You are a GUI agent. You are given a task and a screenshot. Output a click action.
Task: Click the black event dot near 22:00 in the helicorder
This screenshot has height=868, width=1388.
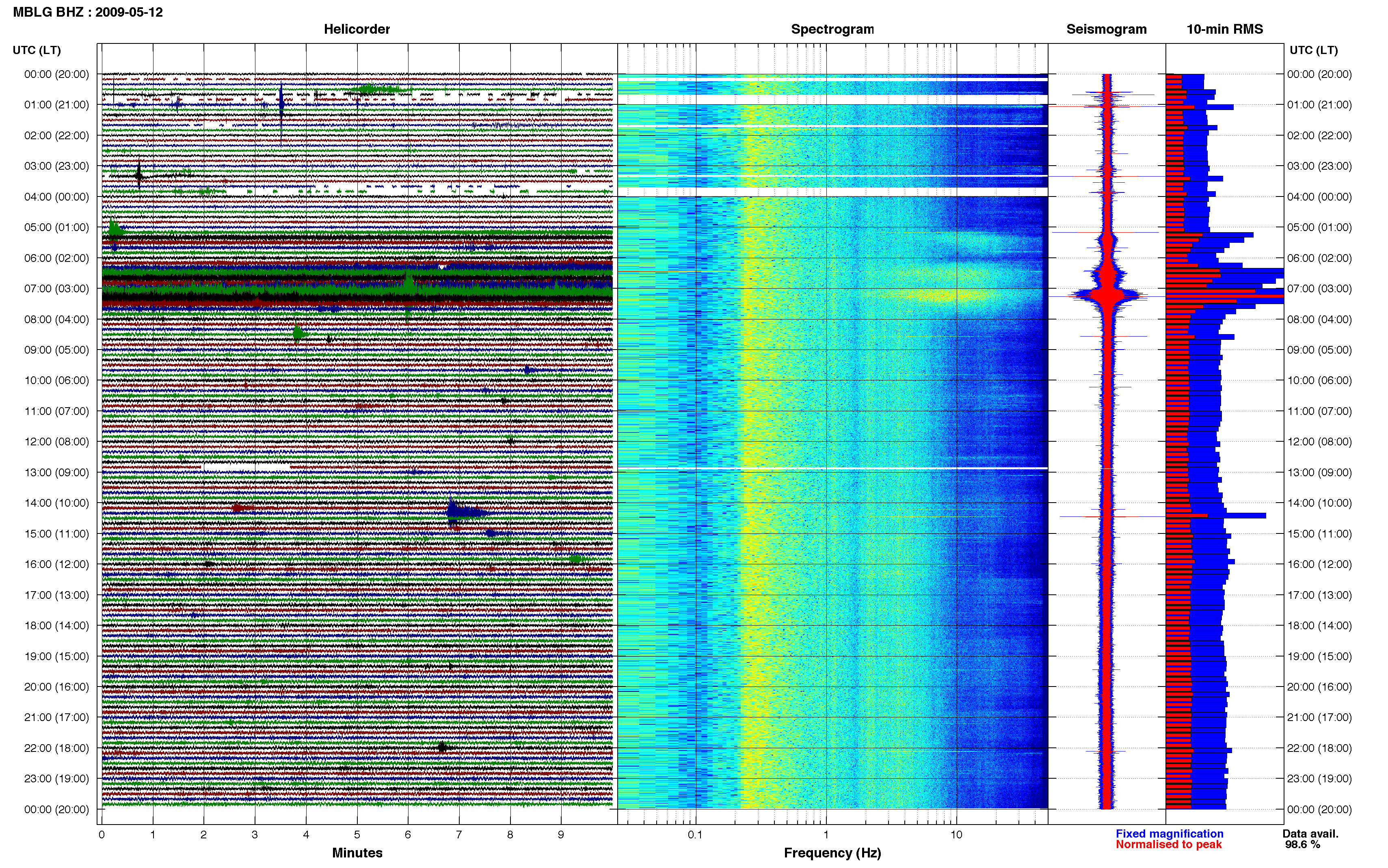[x=441, y=747]
